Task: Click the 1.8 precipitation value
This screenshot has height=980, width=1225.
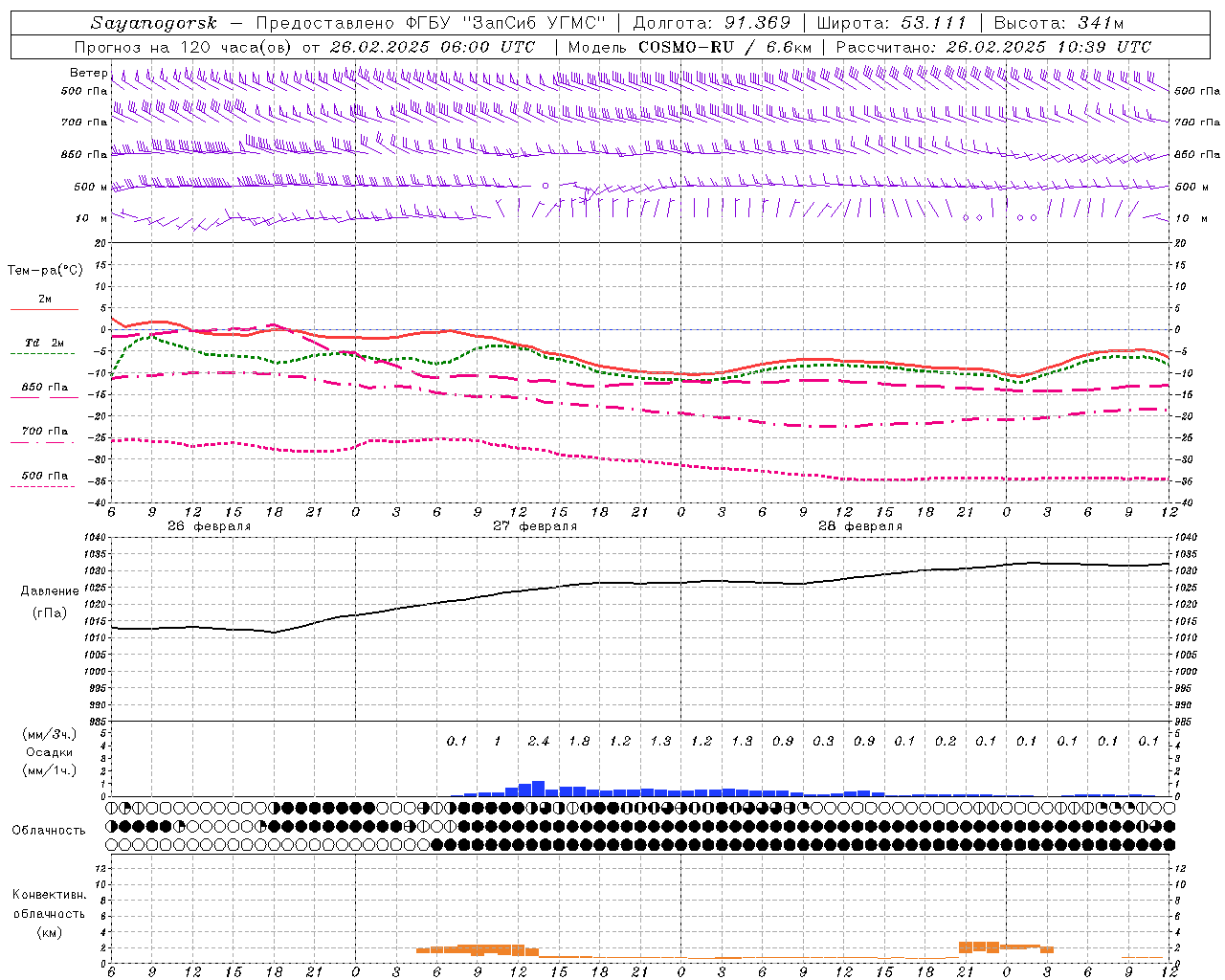Action: pyautogui.click(x=579, y=742)
